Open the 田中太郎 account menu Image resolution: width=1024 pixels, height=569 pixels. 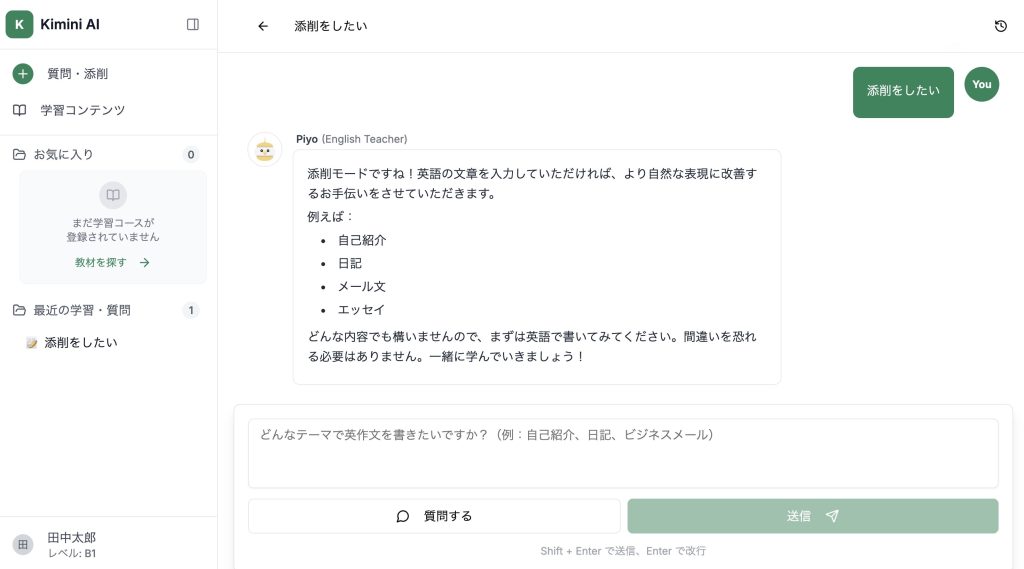point(72,544)
